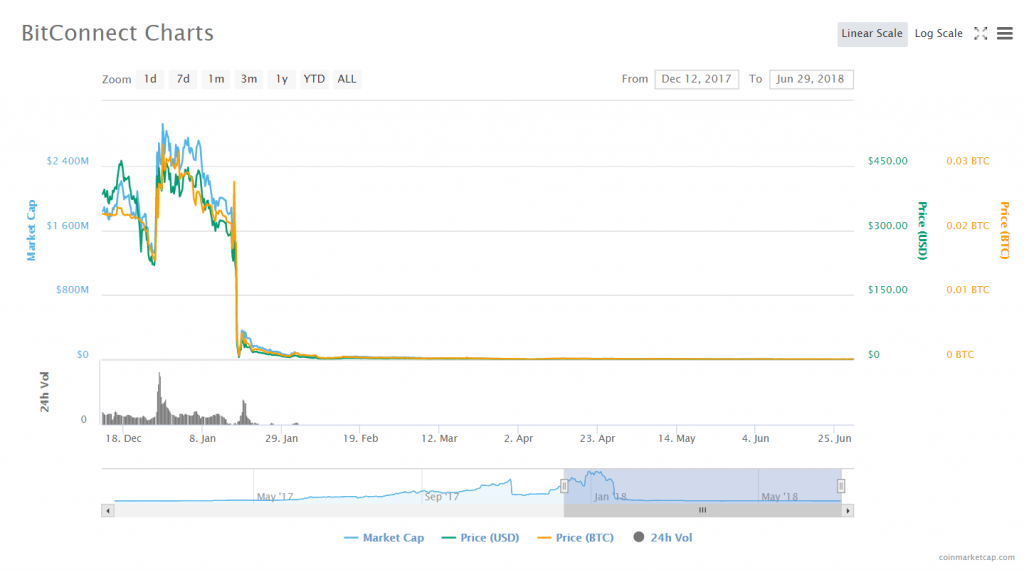Screen dimensions: 1024x570
Task: Edit the To date field
Action: tap(810, 79)
